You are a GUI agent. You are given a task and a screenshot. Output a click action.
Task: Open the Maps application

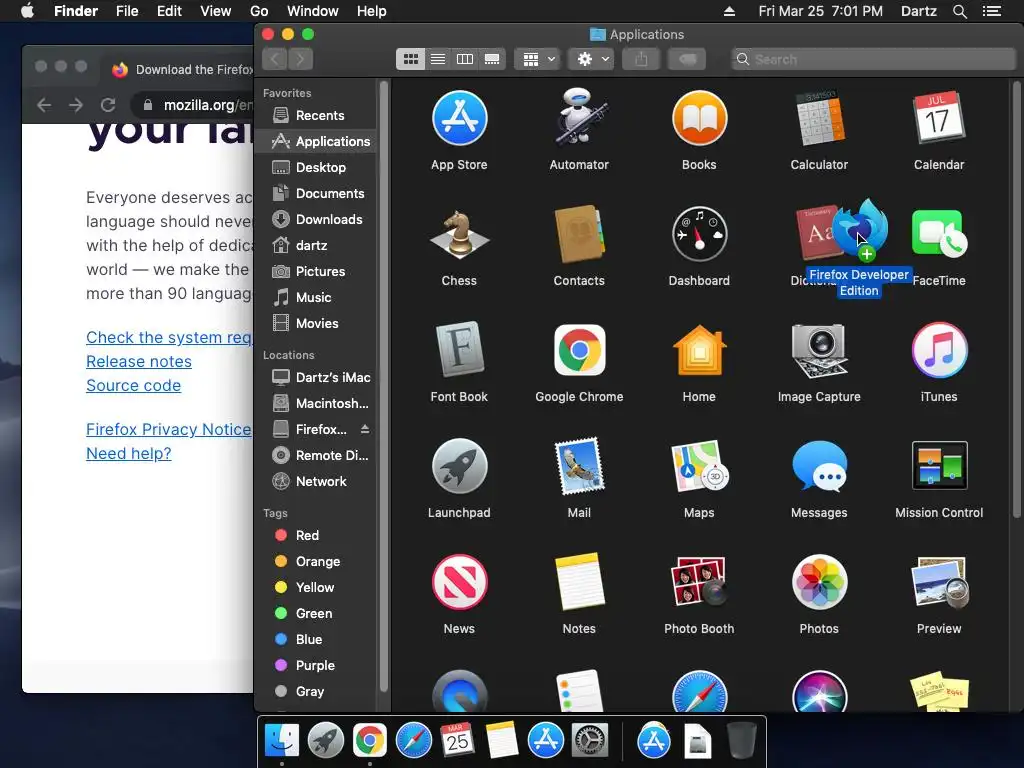tap(699, 466)
